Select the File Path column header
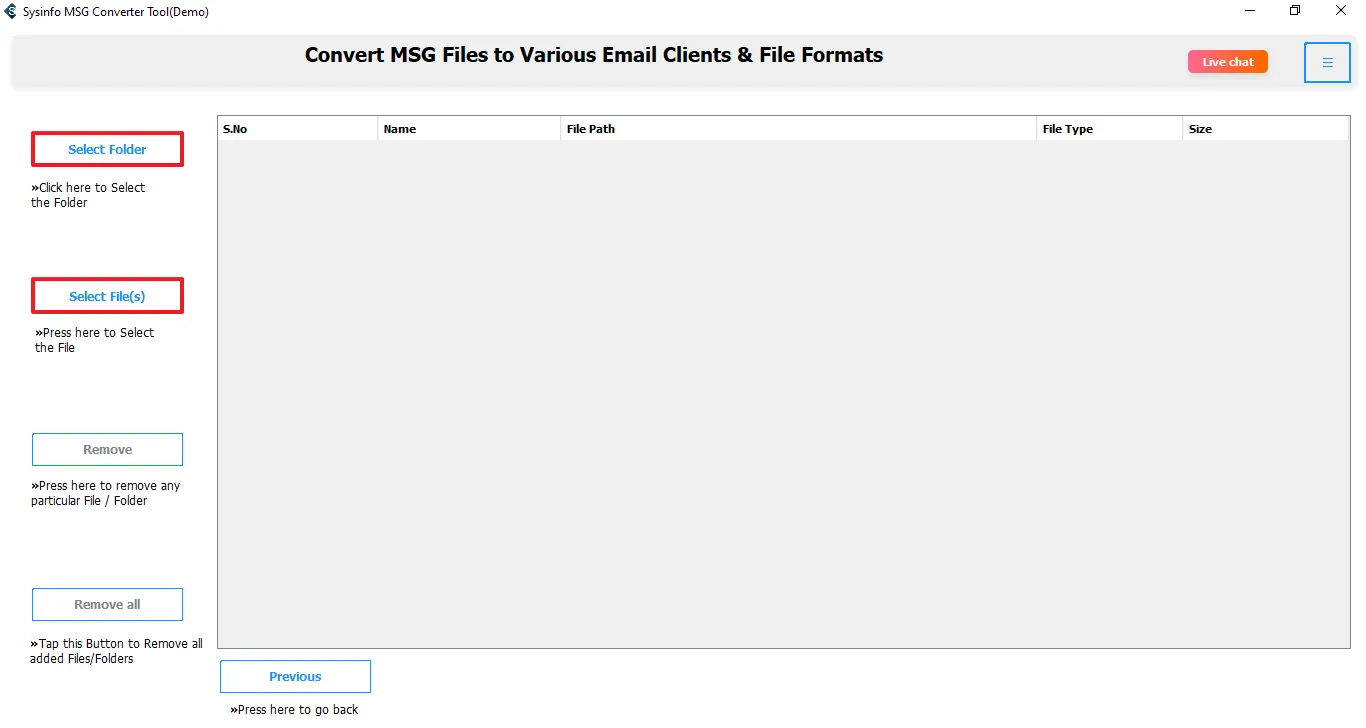Image resolution: width=1366 pixels, height=728 pixels. click(798, 129)
